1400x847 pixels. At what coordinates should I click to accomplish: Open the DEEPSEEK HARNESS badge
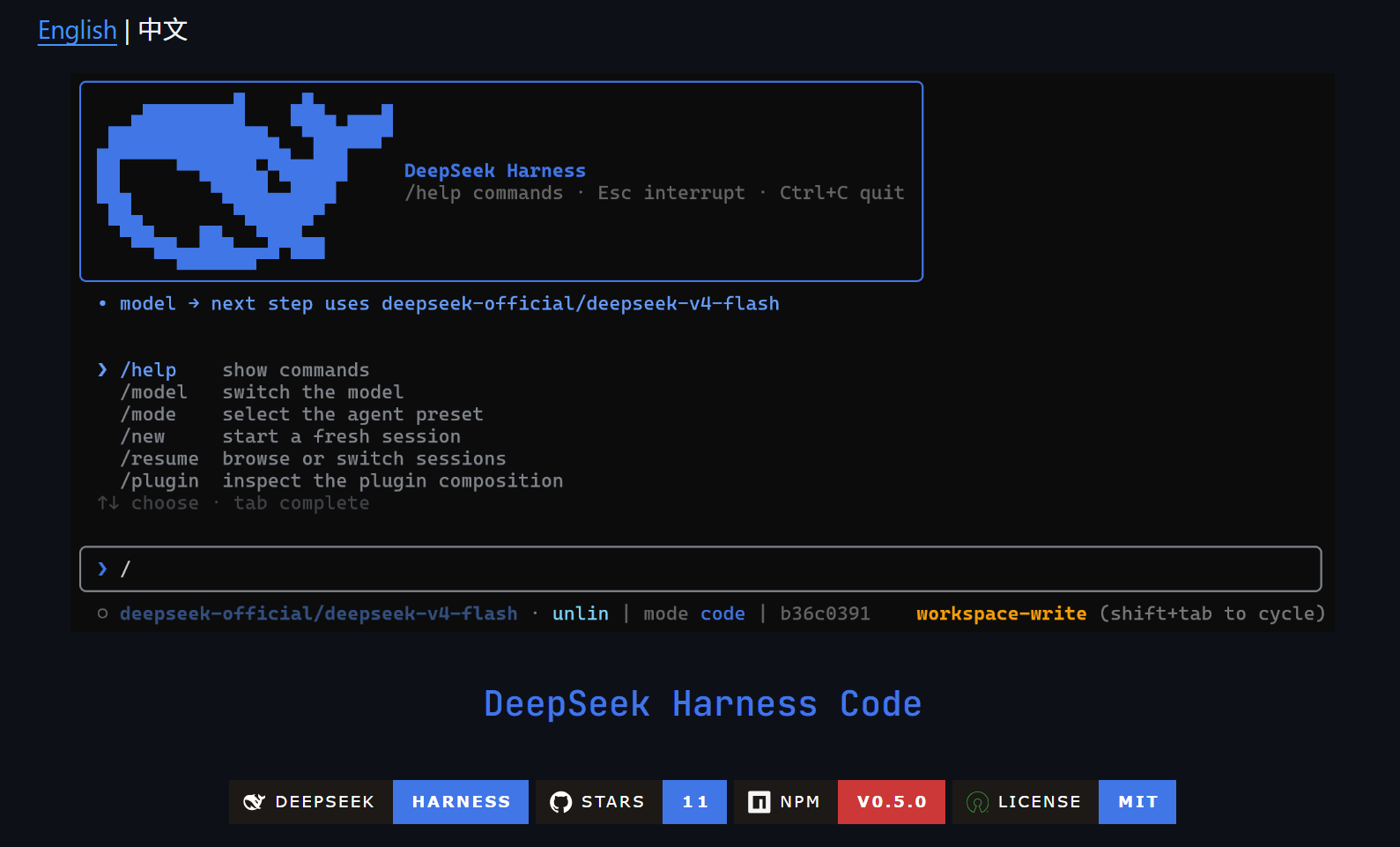tap(379, 802)
